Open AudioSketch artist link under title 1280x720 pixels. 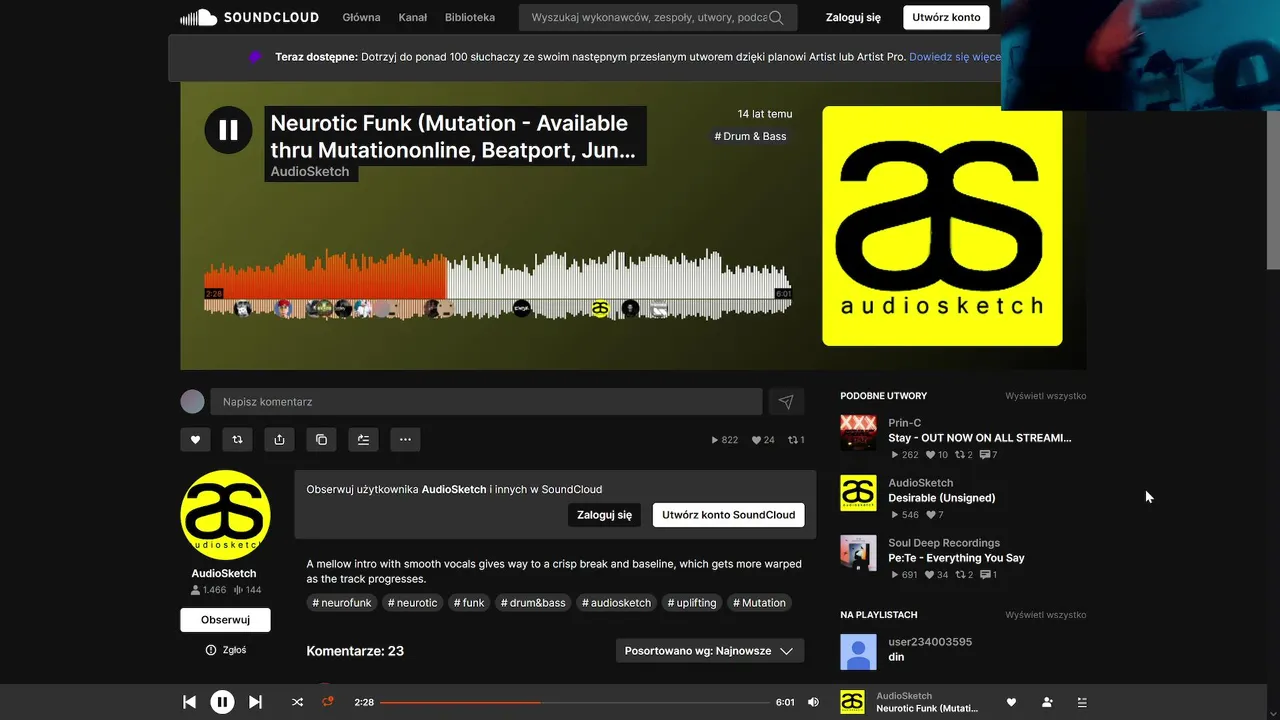click(x=310, y=172)
